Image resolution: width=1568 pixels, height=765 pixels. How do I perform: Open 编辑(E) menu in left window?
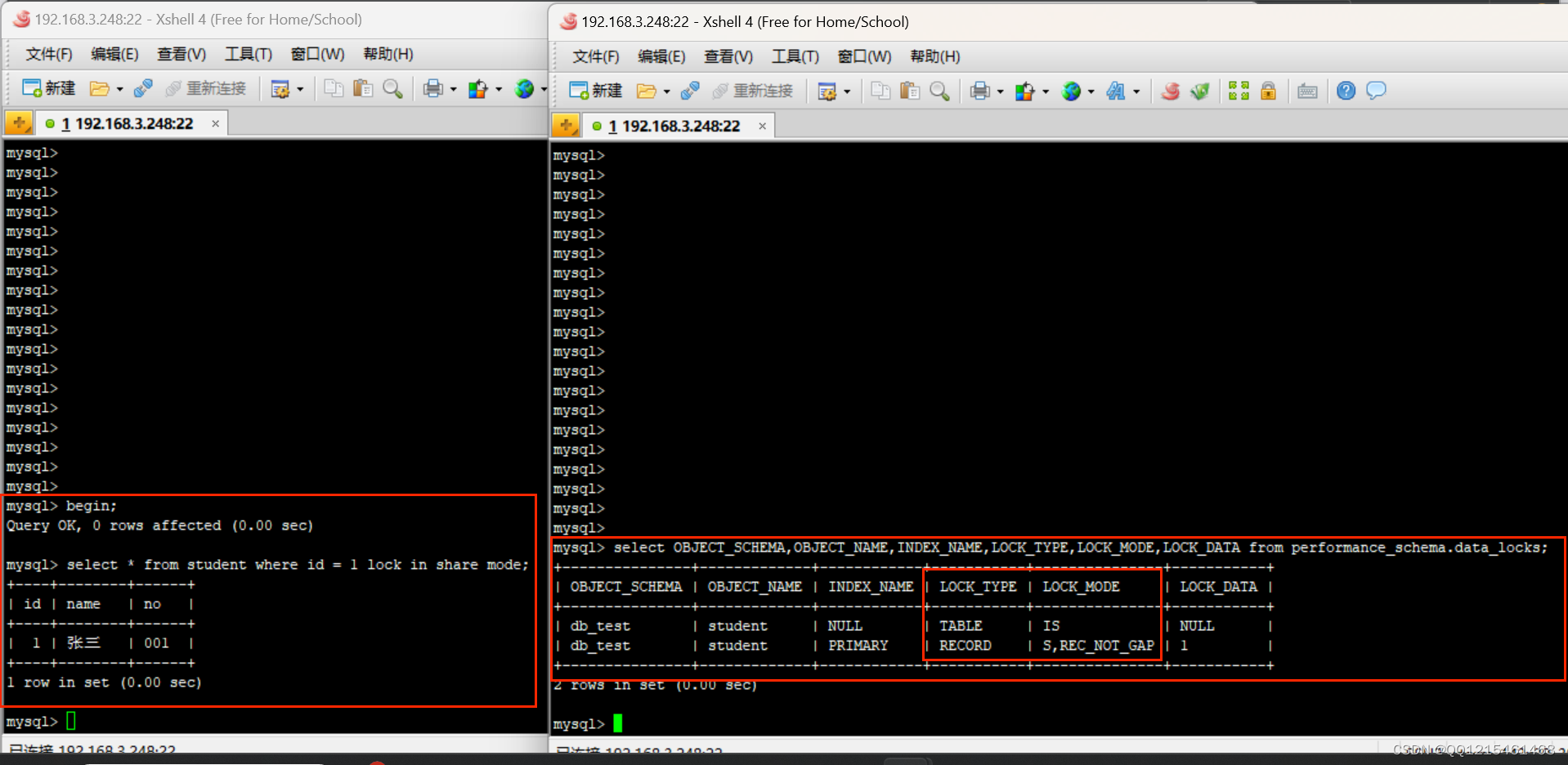click(x=114, y=54)
